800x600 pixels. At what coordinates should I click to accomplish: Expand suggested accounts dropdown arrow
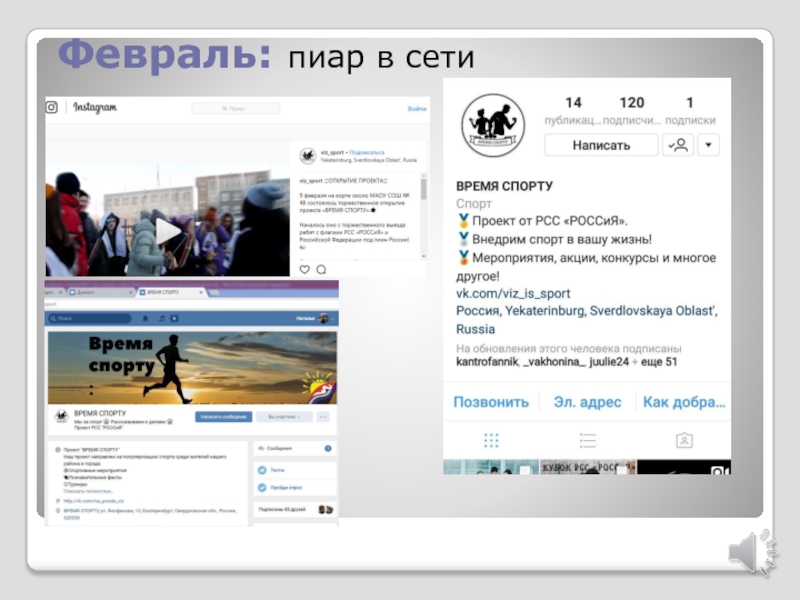(708, 145)
